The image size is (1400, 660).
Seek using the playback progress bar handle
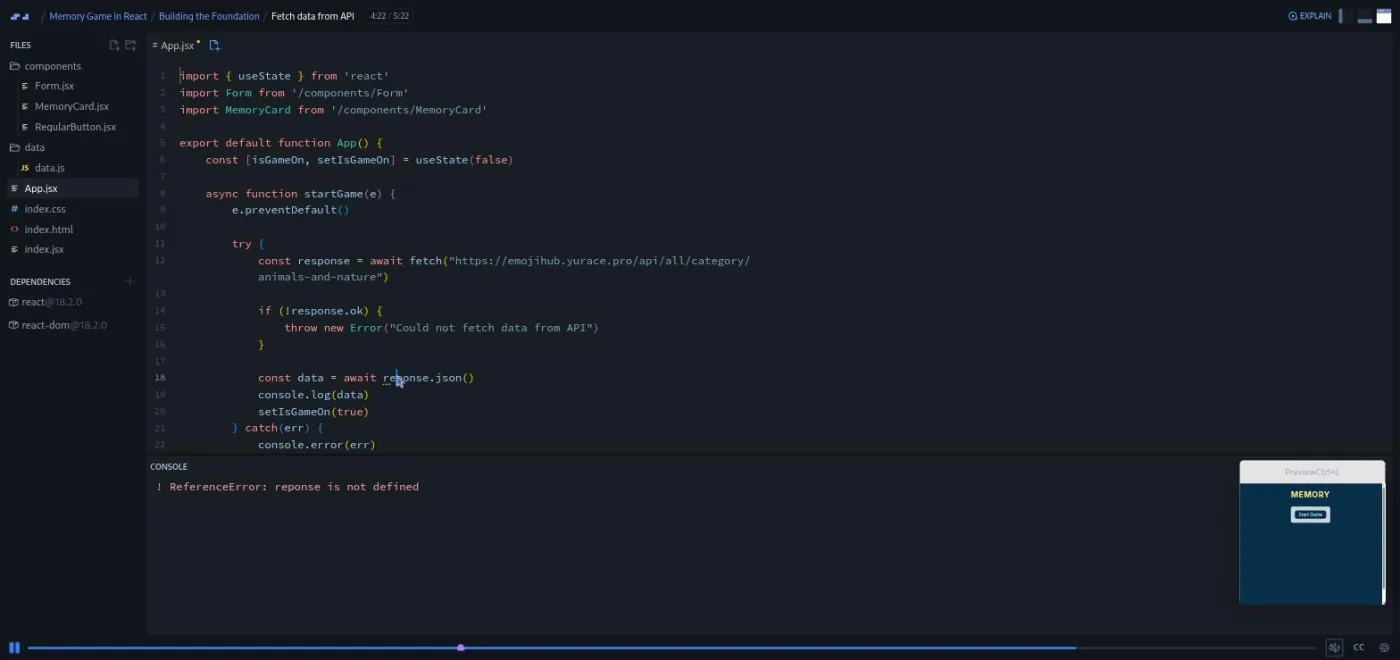[460, 648]
